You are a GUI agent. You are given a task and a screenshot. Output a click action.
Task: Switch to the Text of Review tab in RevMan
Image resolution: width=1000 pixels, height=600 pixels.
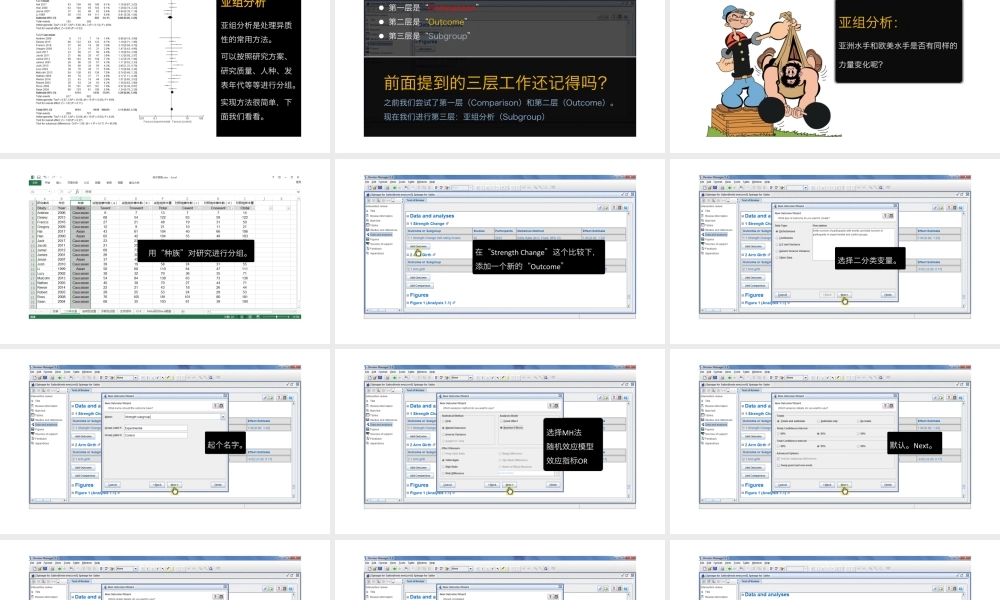[416, 200]
